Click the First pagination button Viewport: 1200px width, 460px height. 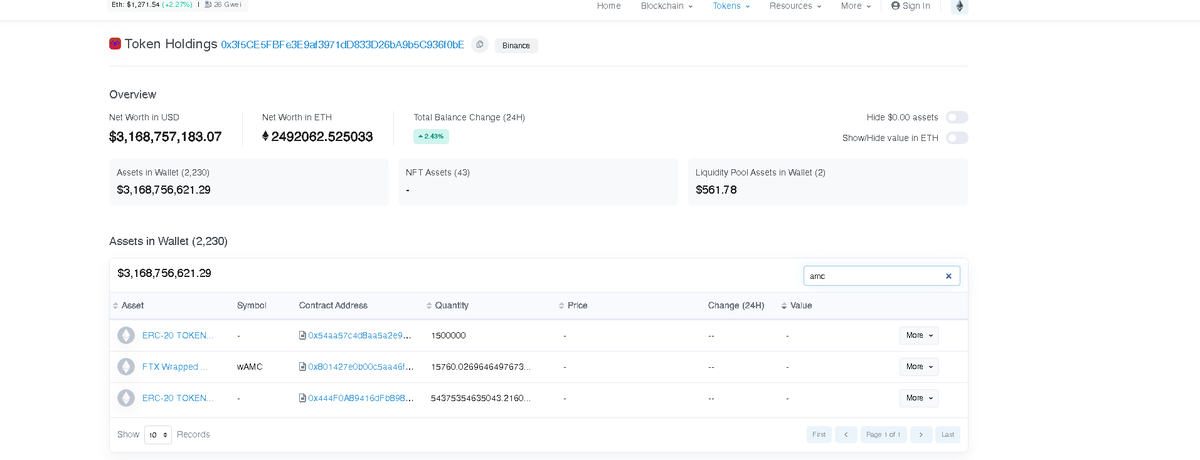819,435
